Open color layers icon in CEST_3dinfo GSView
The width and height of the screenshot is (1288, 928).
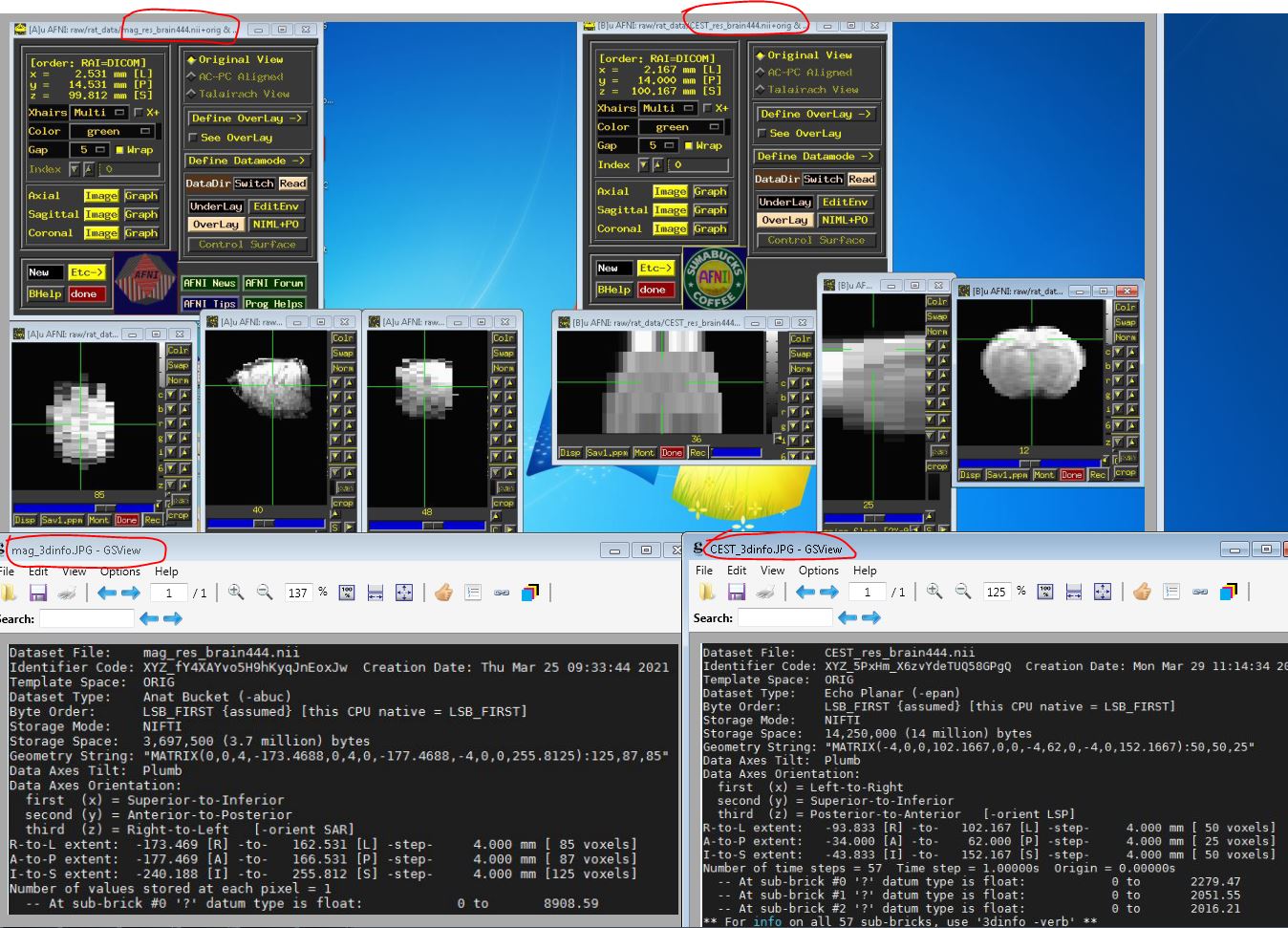coord(1229,592)
